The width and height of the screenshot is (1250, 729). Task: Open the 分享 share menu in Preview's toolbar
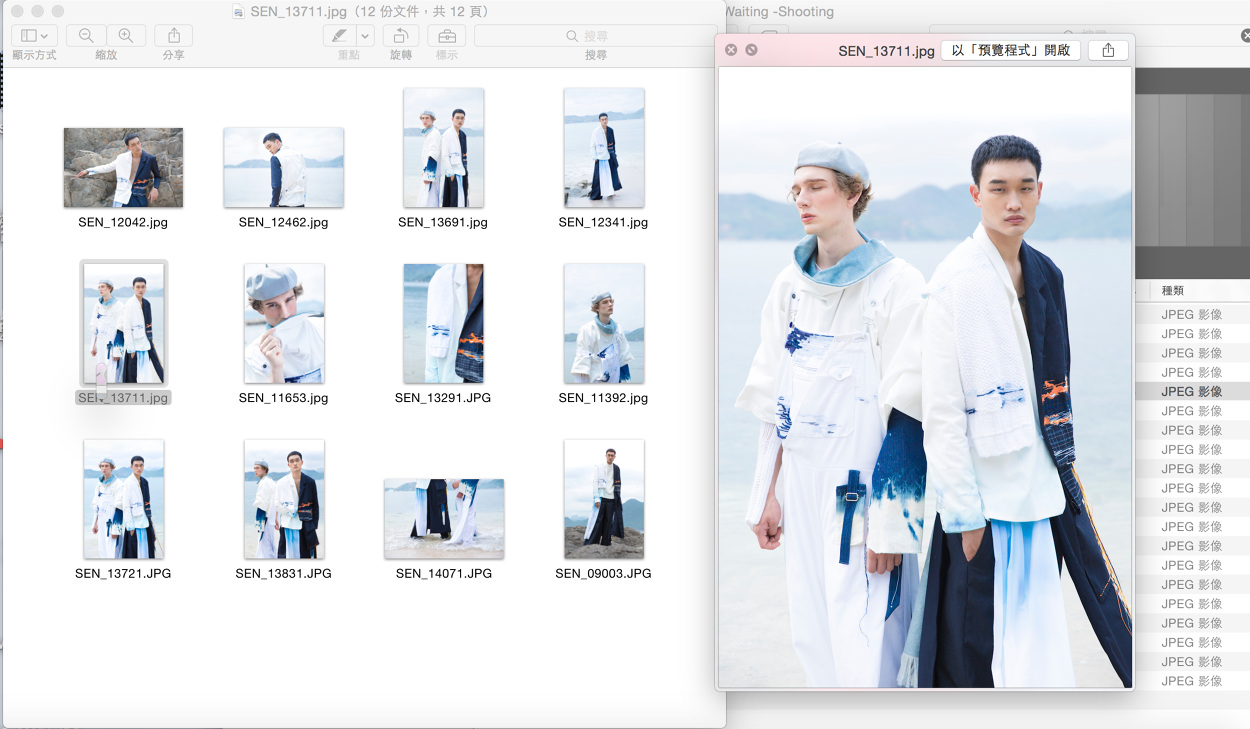174,36
